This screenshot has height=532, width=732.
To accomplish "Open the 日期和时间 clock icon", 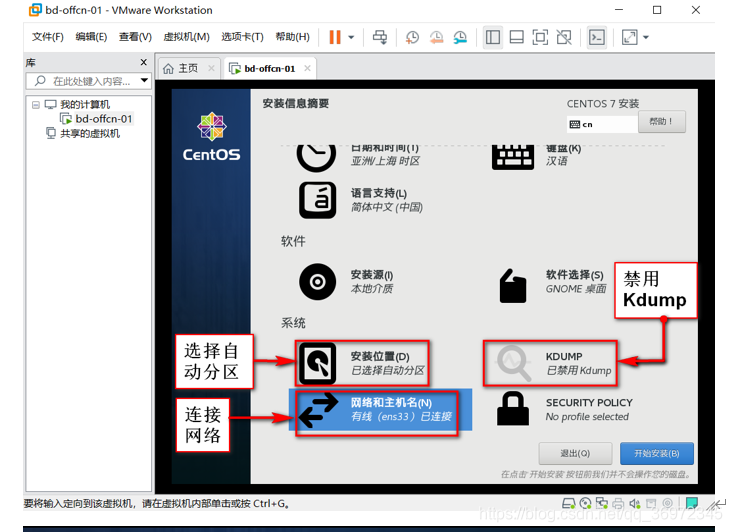I will coord(316,156).
